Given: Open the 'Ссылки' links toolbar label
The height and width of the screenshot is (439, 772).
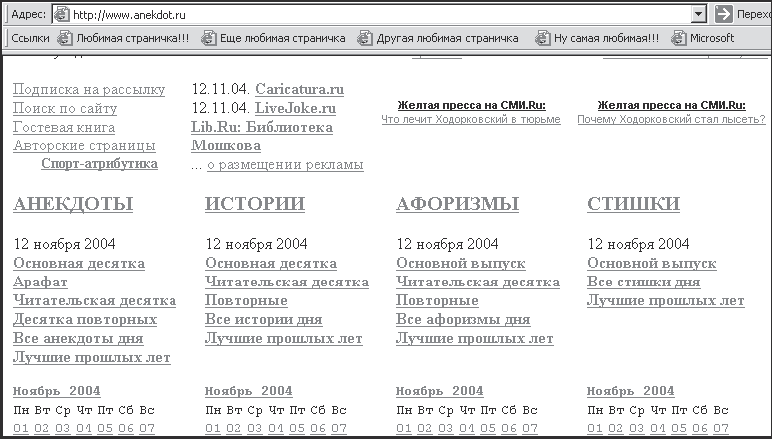Looking at the screenshot, I should [30, 38].
